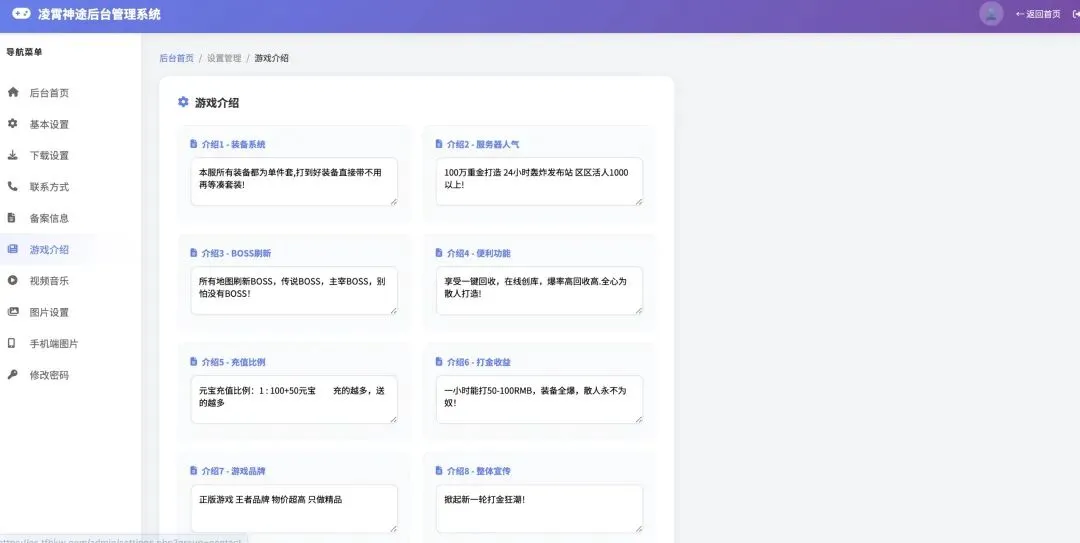Click the document icon beside 备案信息
The image size is (1080, 543).
12,217
